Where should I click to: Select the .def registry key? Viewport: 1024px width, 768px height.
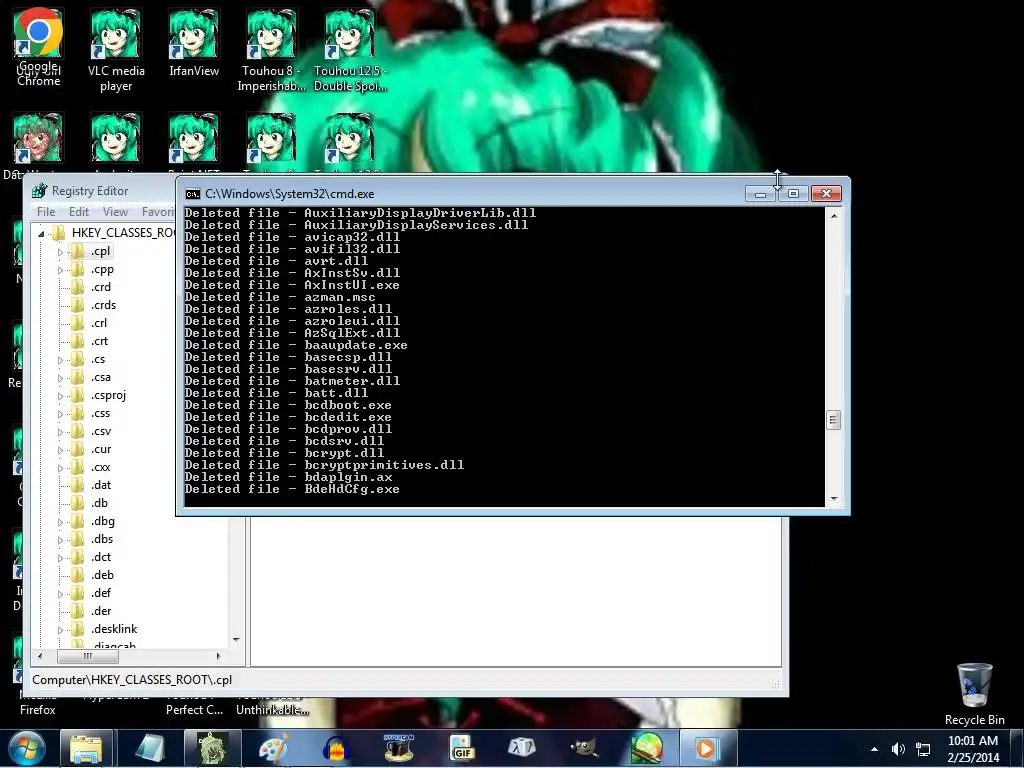point(101,593)
